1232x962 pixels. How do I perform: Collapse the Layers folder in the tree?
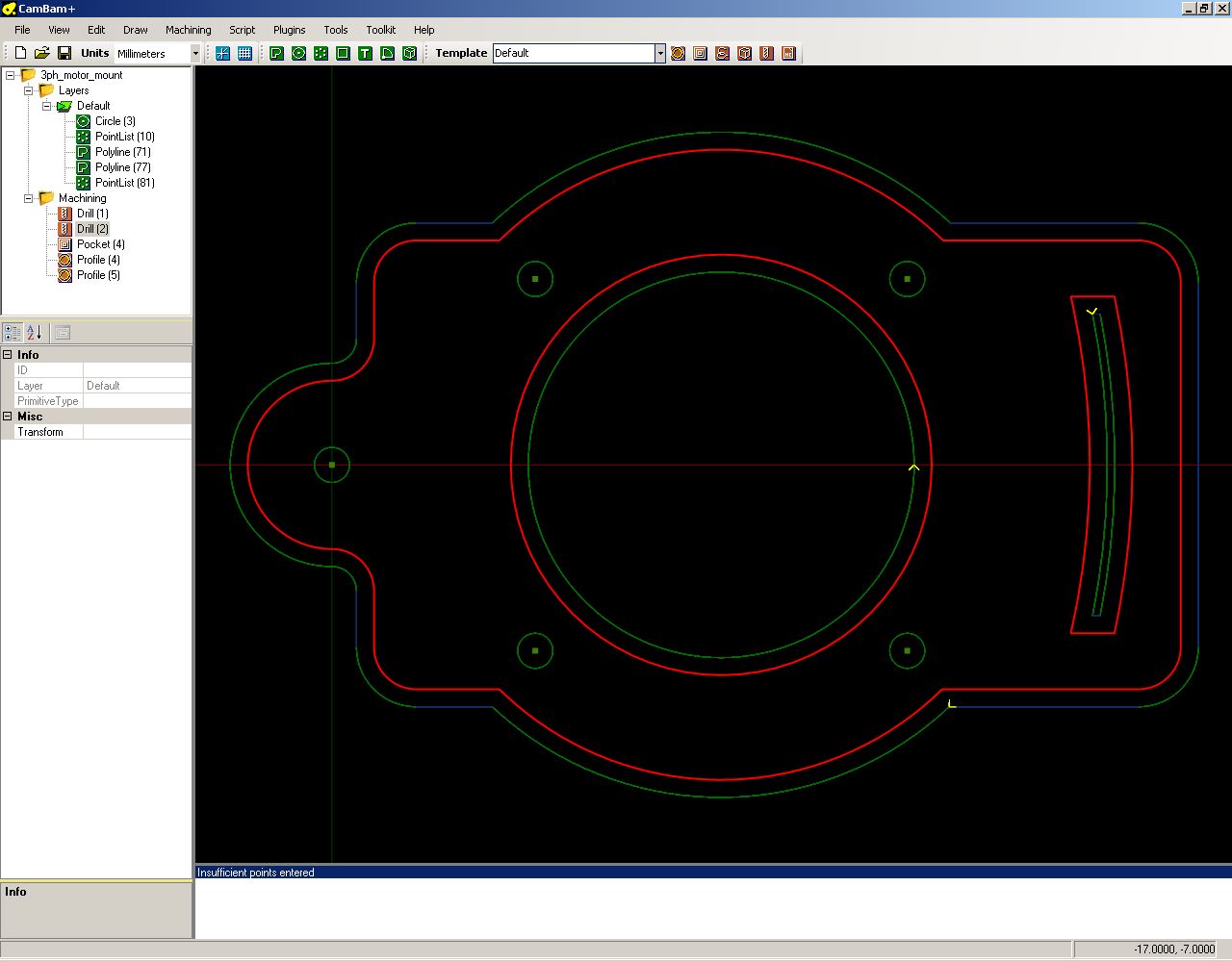click(x=28, y=90)
